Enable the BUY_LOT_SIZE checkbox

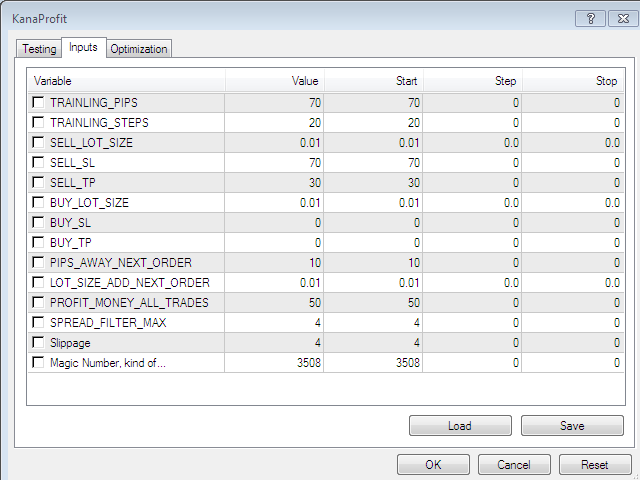pos(38,202)
